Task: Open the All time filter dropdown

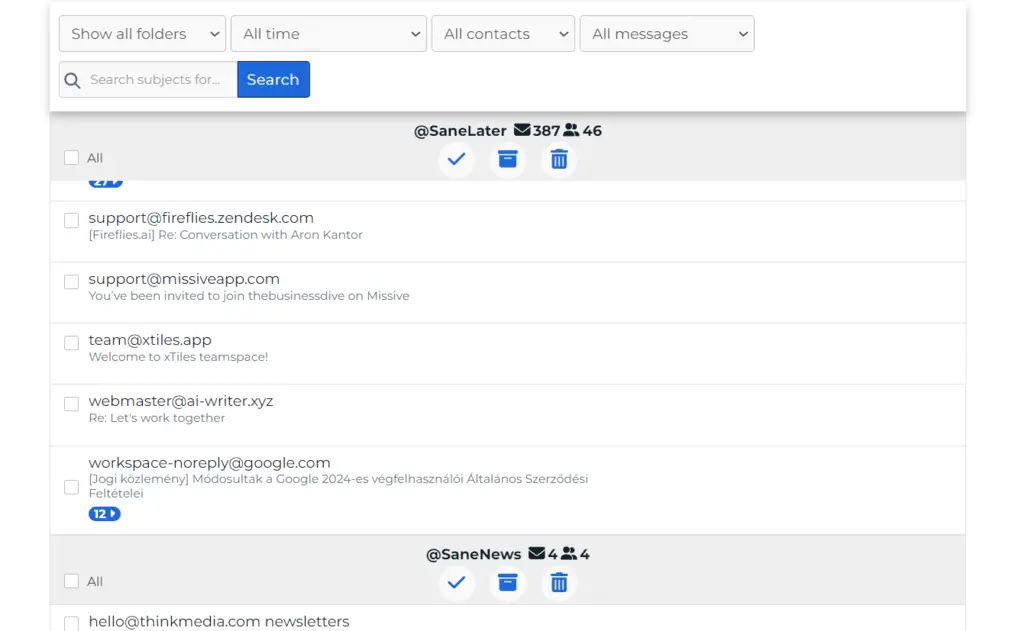Action: (328, 33)
